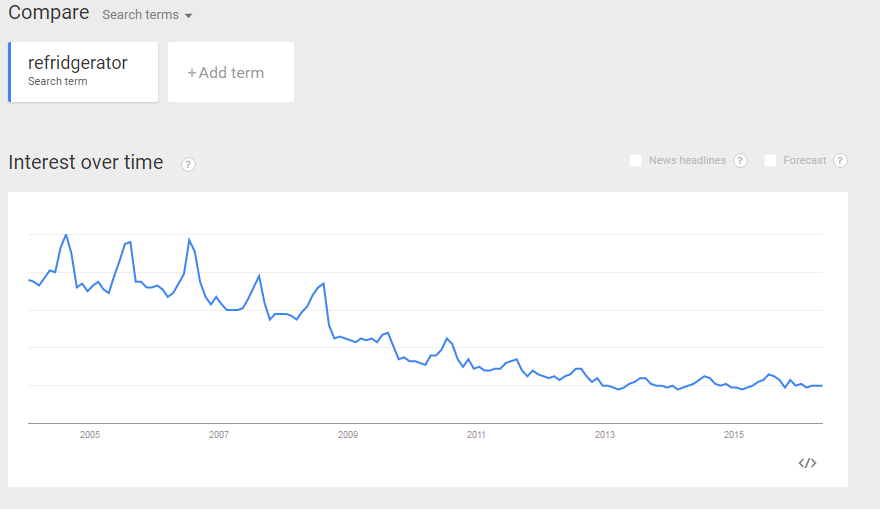Click the dropdown arrow beside Search terms
The width and height of the screenshot is (880, 509).
(189, 16)
